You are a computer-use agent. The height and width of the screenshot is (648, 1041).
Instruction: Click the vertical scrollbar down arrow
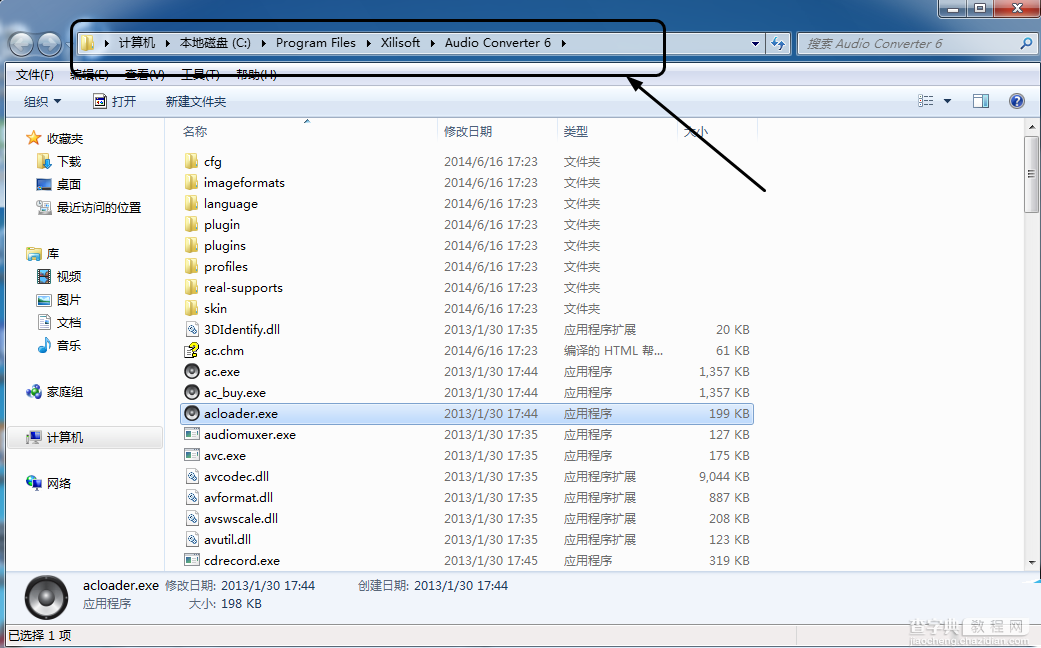pyautogui.click(x=1032, y=562)
